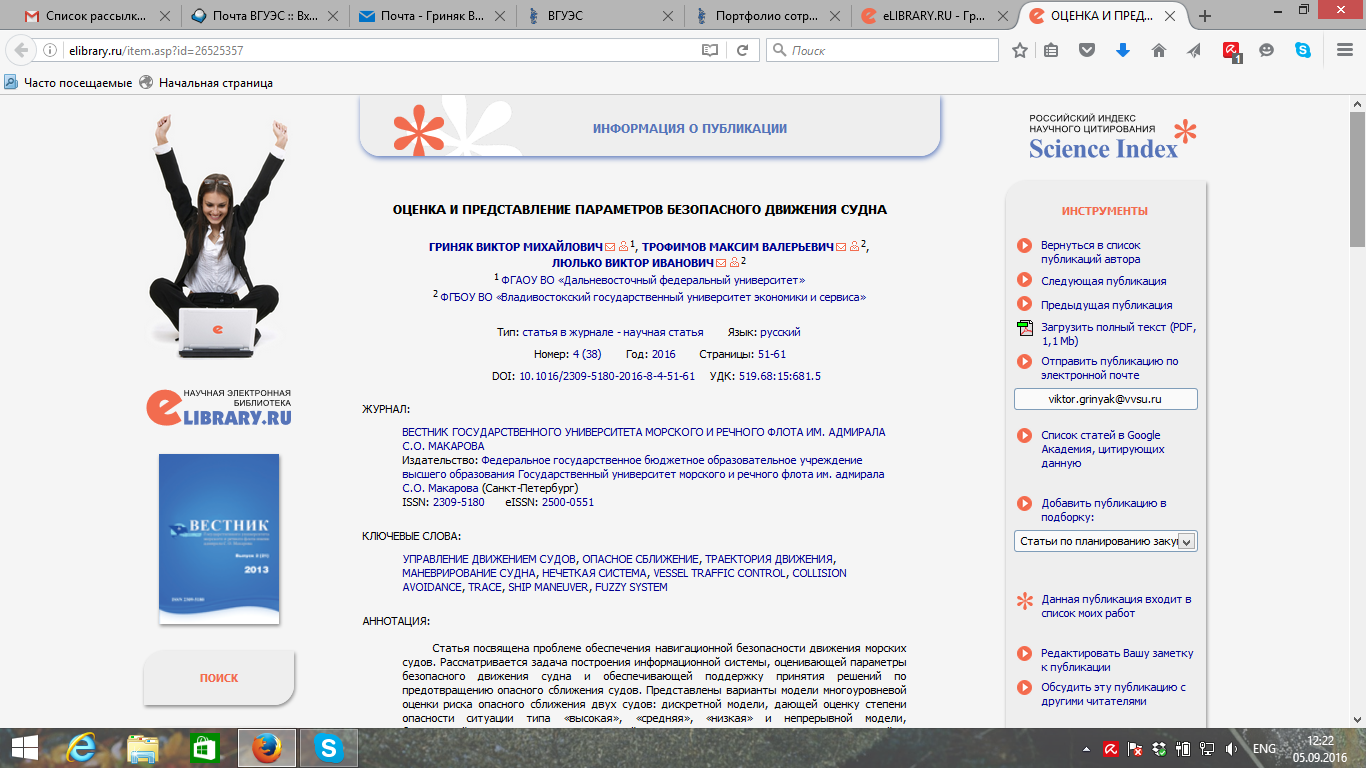1366x768 pixels.
Task: Open author Гриняк Виктор Михайлович link
Action: (x=515, y=246)
